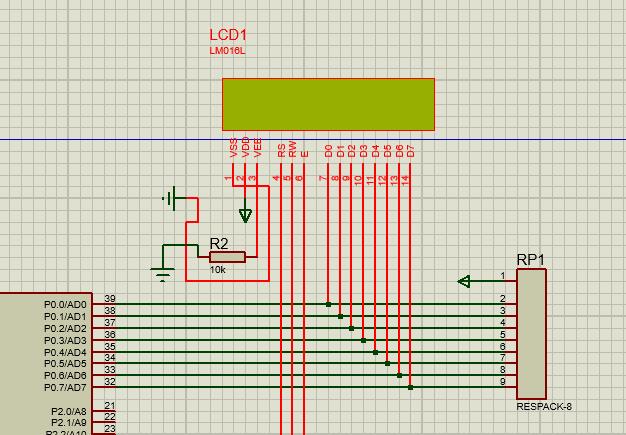
Task: Select the R2 resistor body
Action: click(x=227, y=257)
